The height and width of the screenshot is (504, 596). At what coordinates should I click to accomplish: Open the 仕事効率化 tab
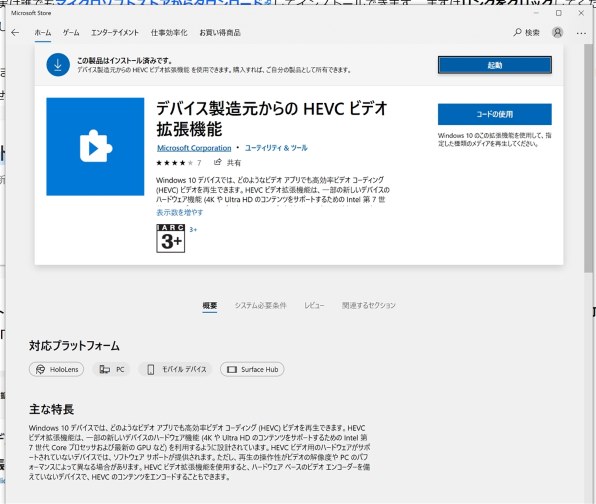click(169, 33)
